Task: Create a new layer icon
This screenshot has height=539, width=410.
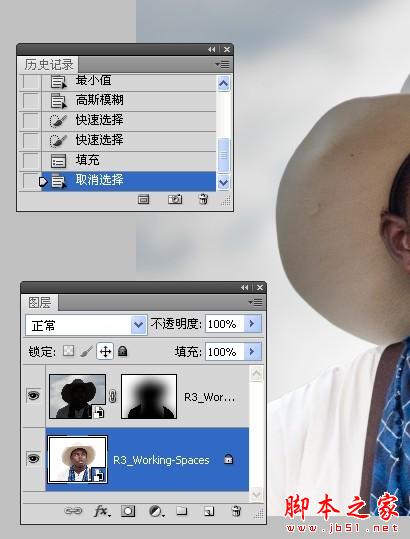Action: point(209,511)
